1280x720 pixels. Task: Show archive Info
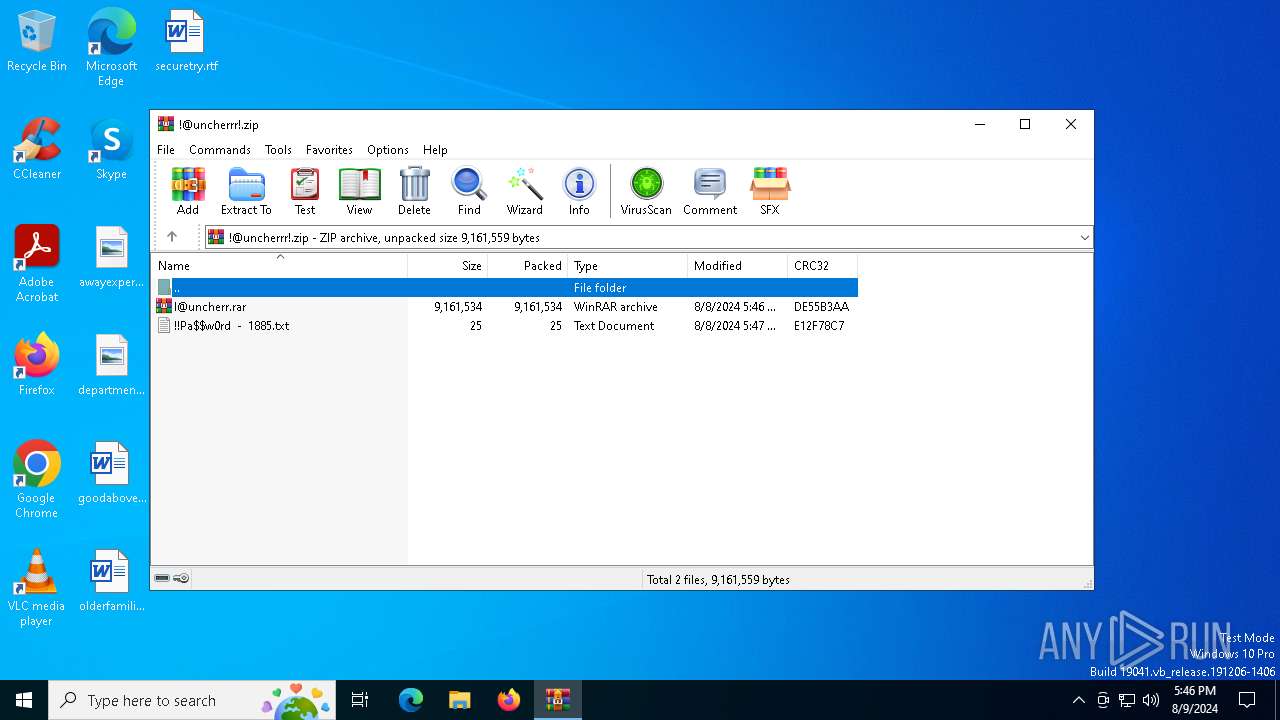coord(579,191)
